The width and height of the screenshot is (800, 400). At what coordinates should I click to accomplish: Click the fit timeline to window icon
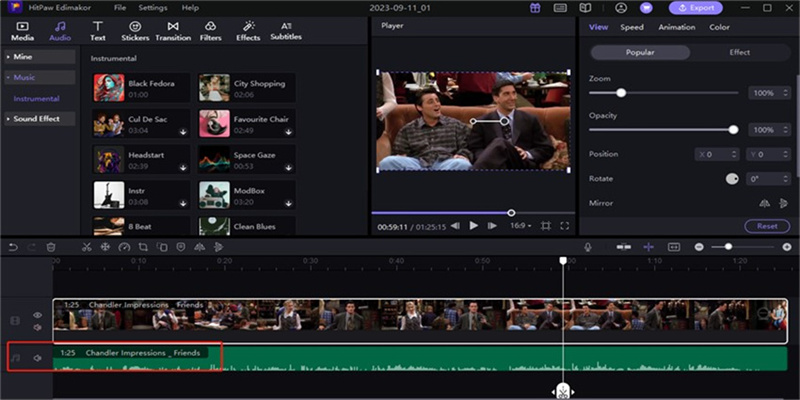pos(674,247)
